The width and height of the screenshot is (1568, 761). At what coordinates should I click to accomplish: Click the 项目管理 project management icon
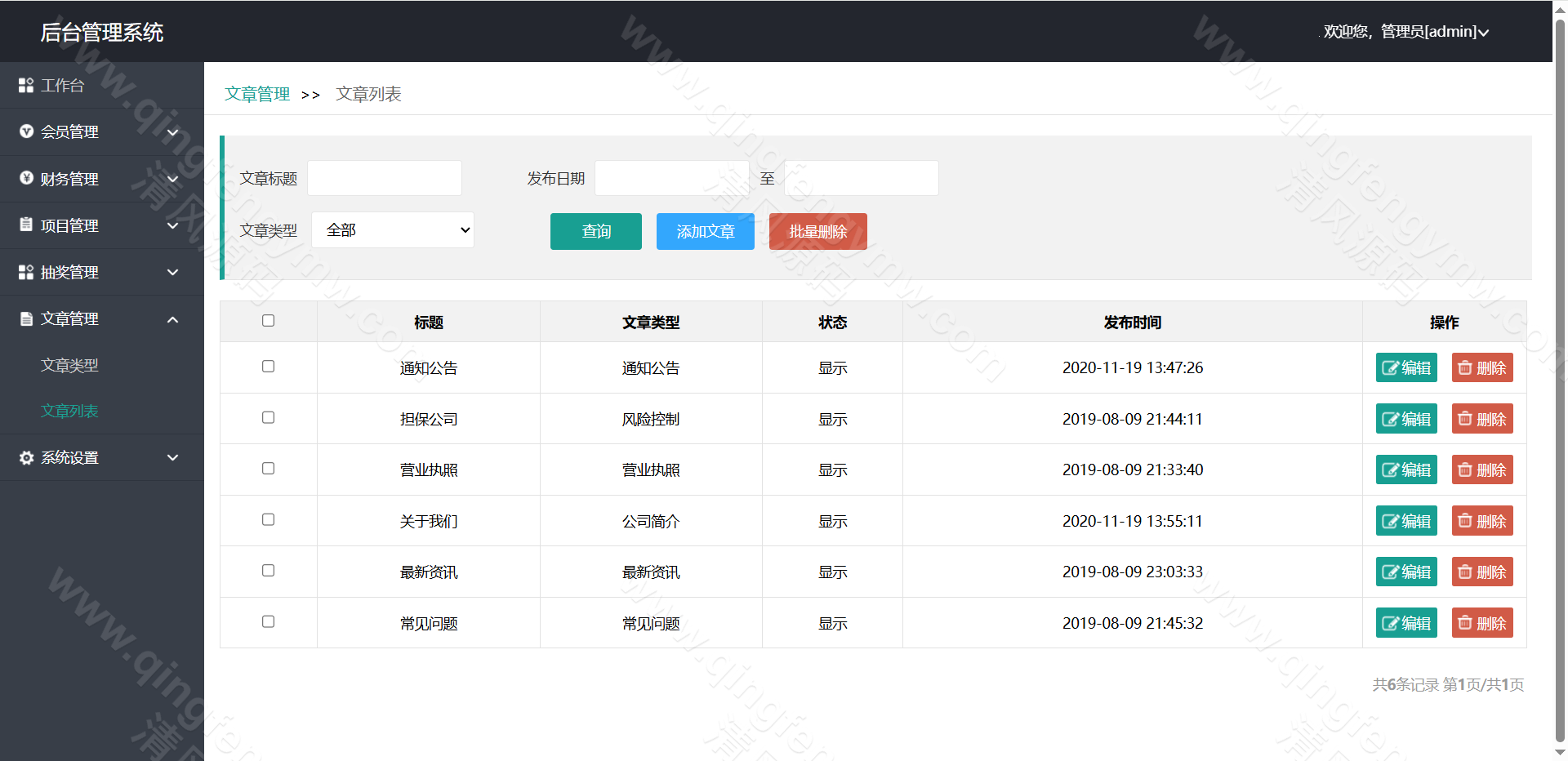[25, 225]
